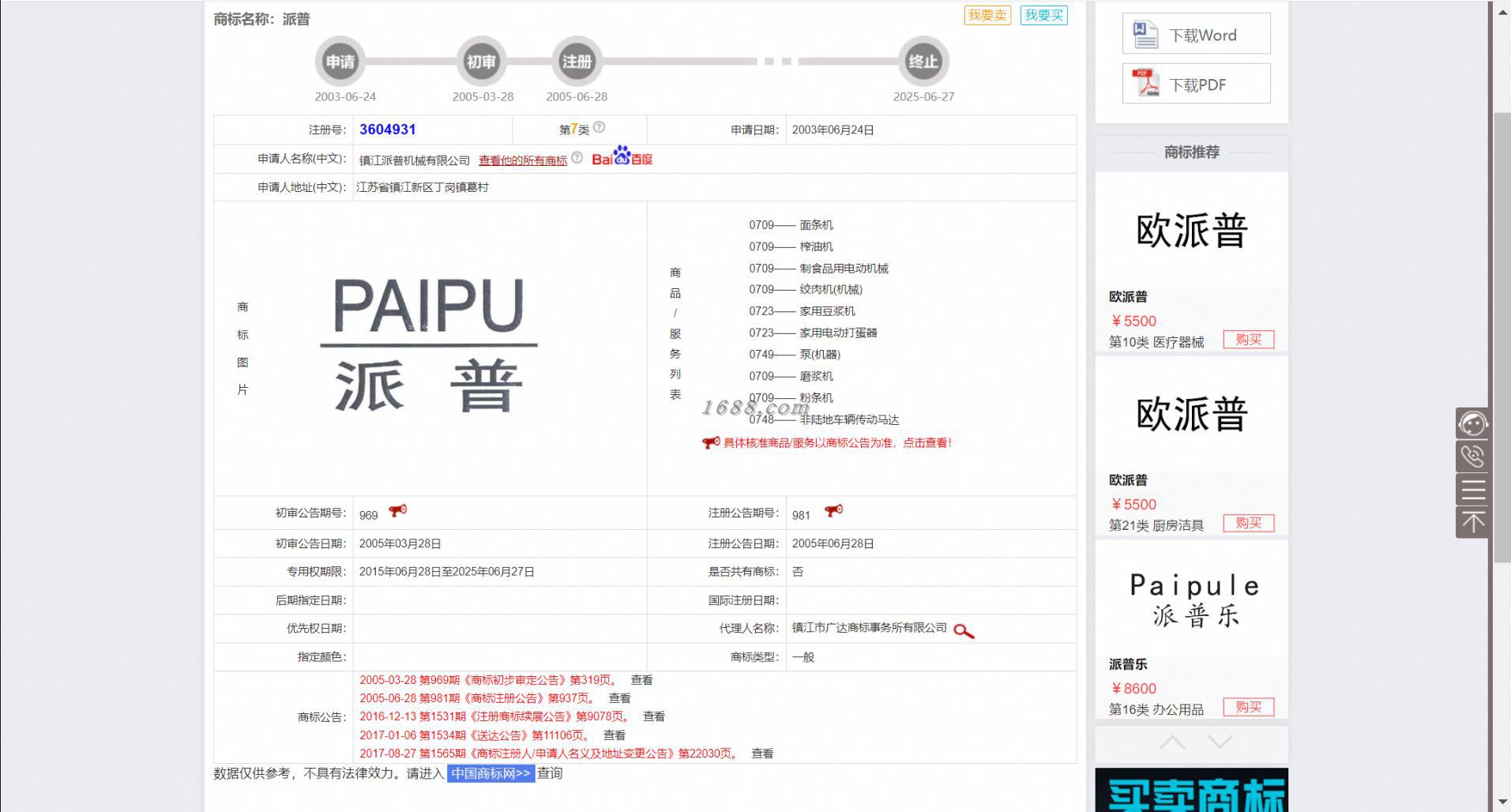View the 名义及地址变更公告 announcement
The image size is (1511, 812).
(x=762, y=754)
